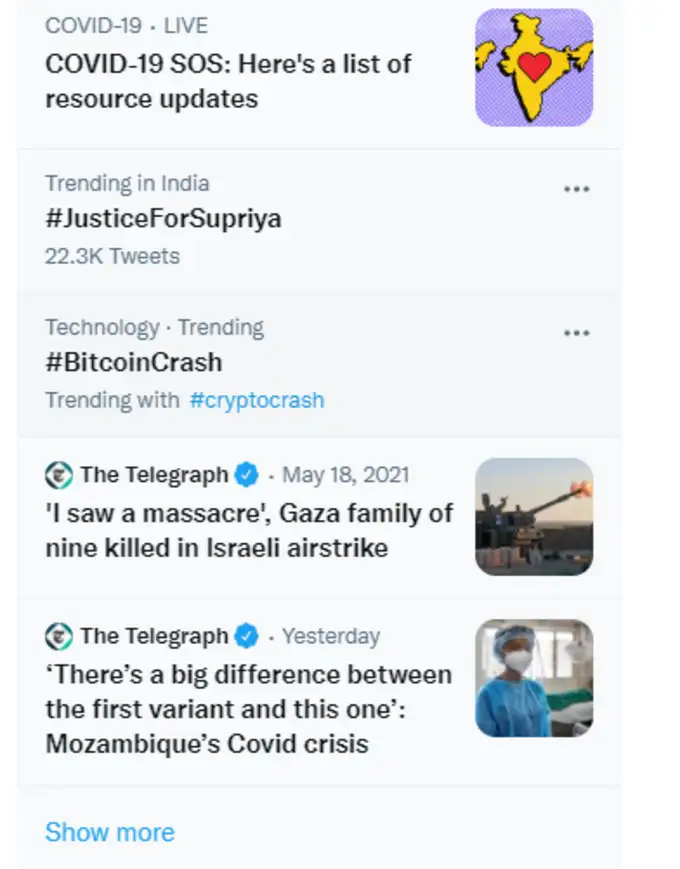Open more options for #JusticeForSupriya trend

(x=576, y=189)
